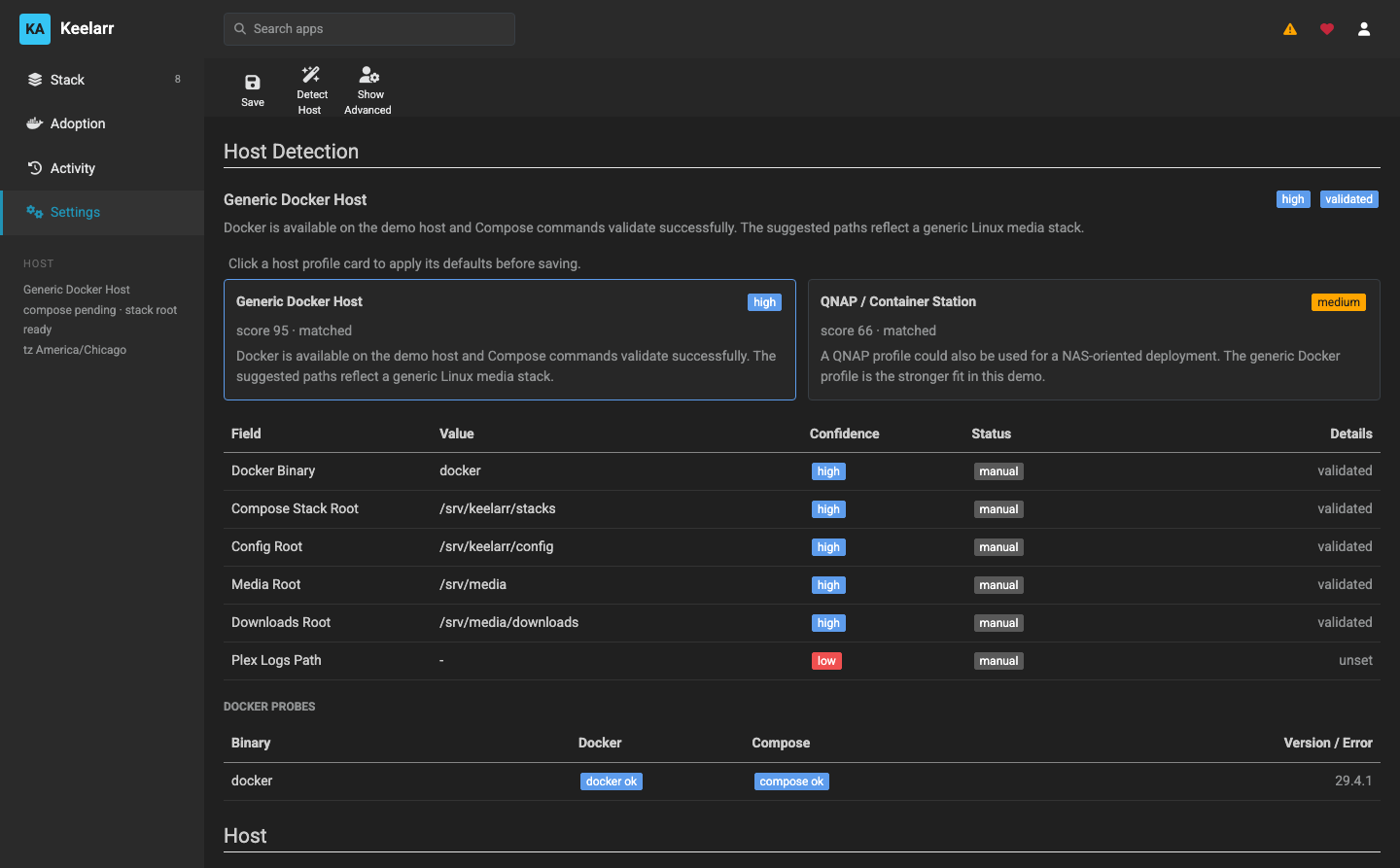Click the /srv/keelarr/config value

tap(497, 546)
